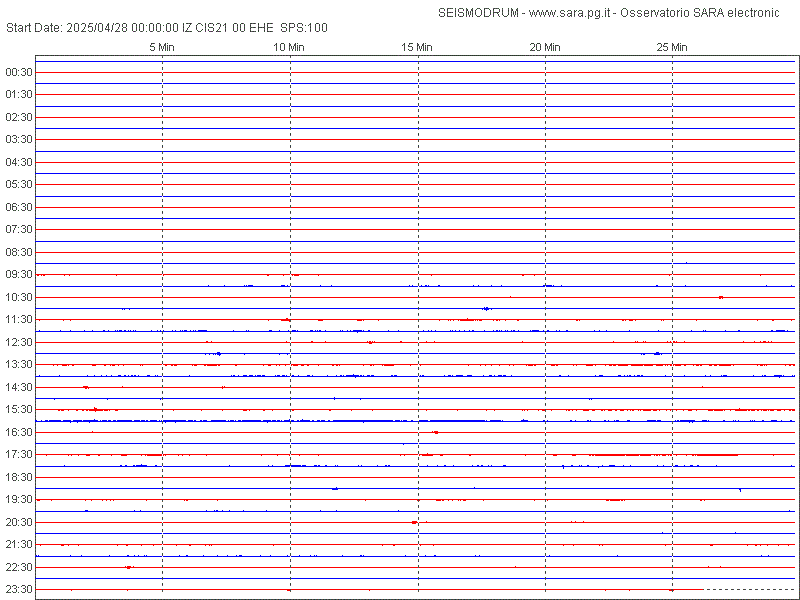800x600 pixels.
Task: Click the 05:30 row time label
Action: click(x=19, y=184)
